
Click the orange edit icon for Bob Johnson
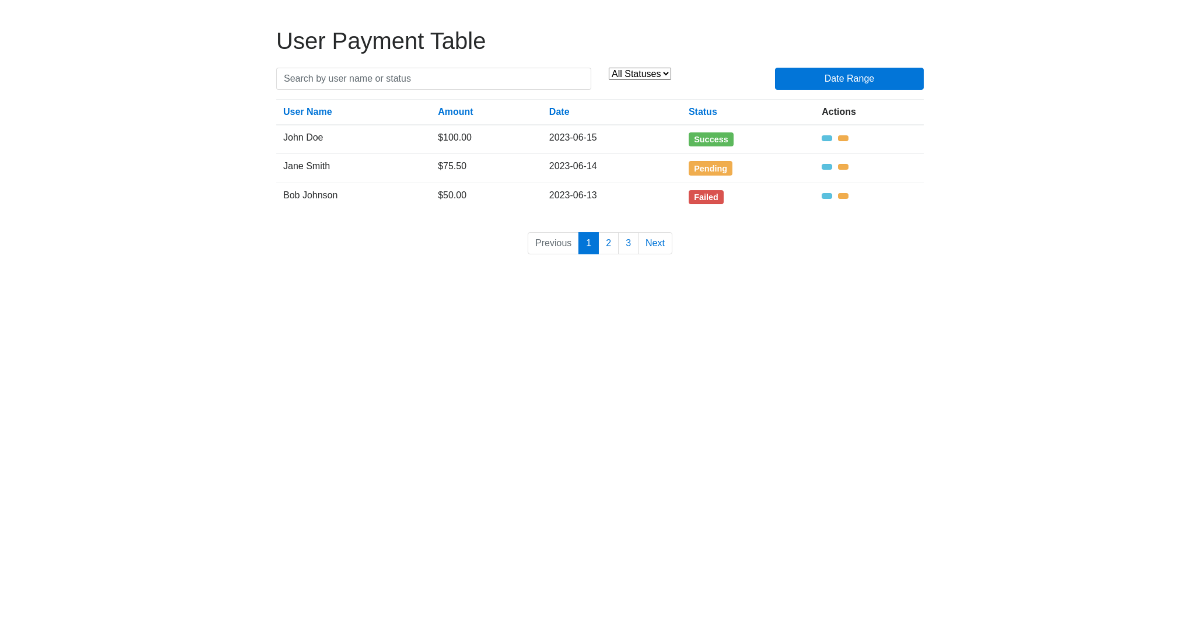tap(843, 196)
